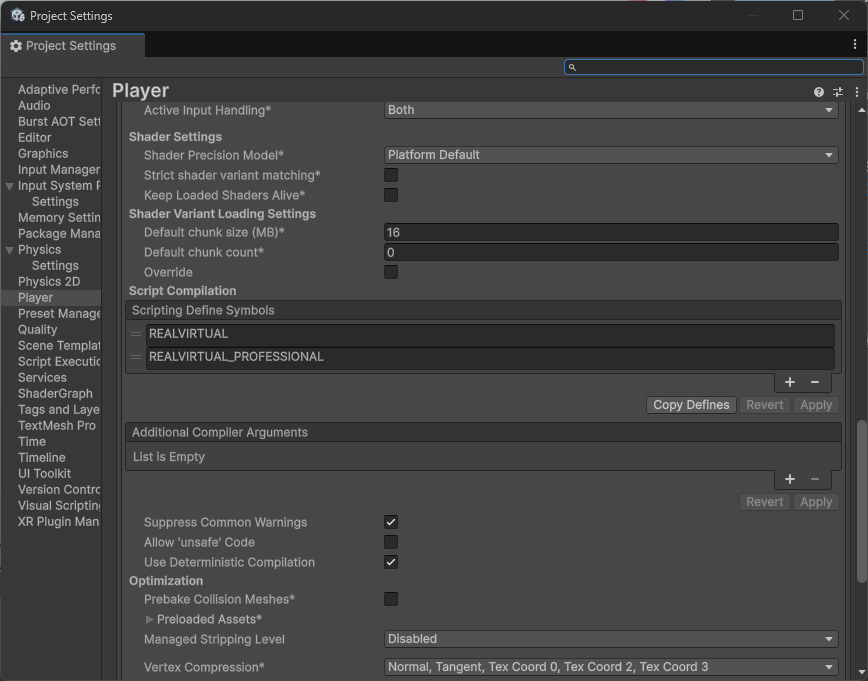This screenshot has height=681, width=868.
Task: Add a new Scripting Define Symbol
Action: (x=790, y=382)
